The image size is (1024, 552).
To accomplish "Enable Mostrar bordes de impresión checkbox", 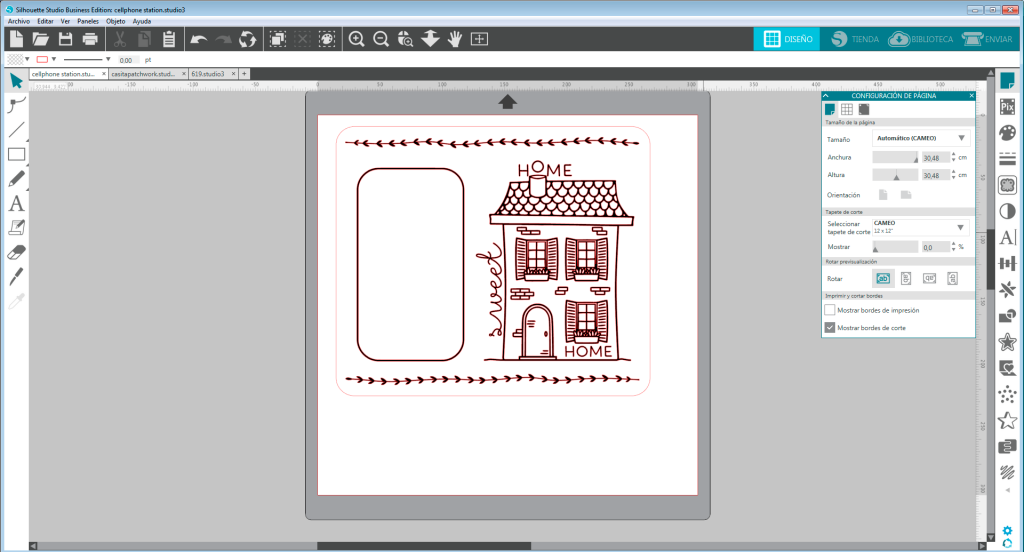I will click(830, 310).
